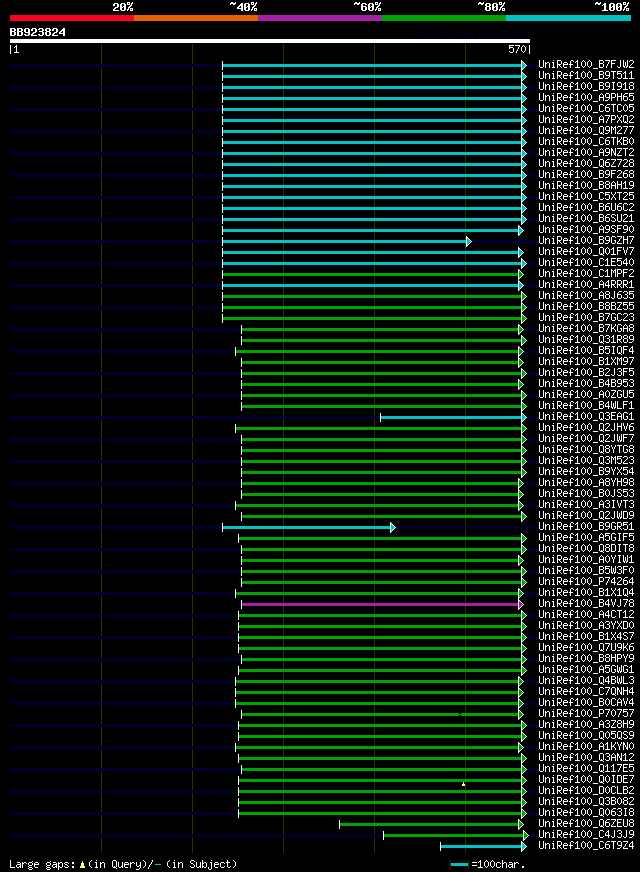Click the =100char. scale legend
The image size is (640, 872).
pyautogui.click(x=488, y=865)
